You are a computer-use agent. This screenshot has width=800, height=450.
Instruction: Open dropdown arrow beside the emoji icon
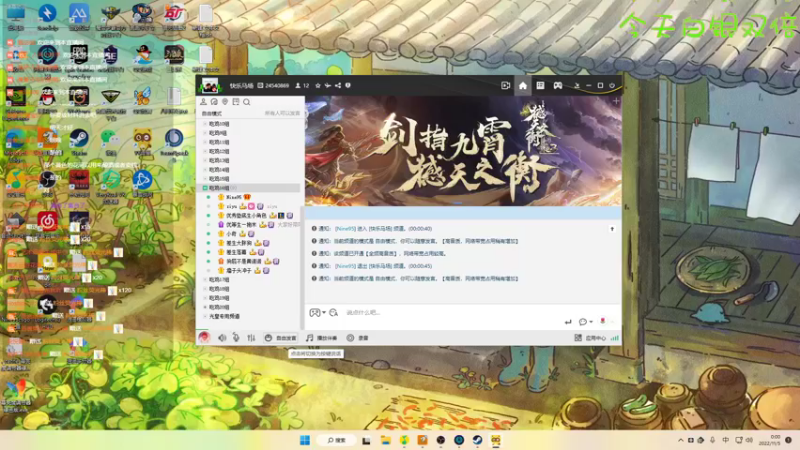pyautogui.click(x=324, y=312)
